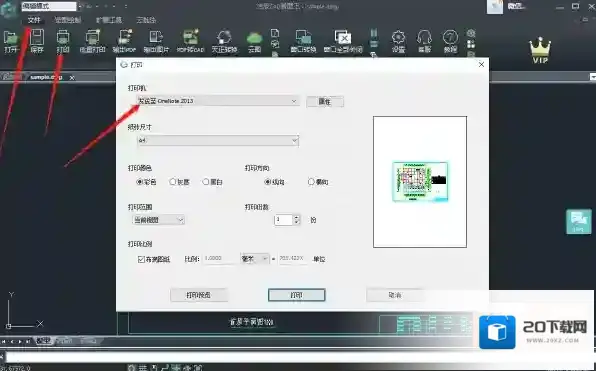596x371 pixels.
Task: Open the PDF转CAD converter icon
Action: 190,41
